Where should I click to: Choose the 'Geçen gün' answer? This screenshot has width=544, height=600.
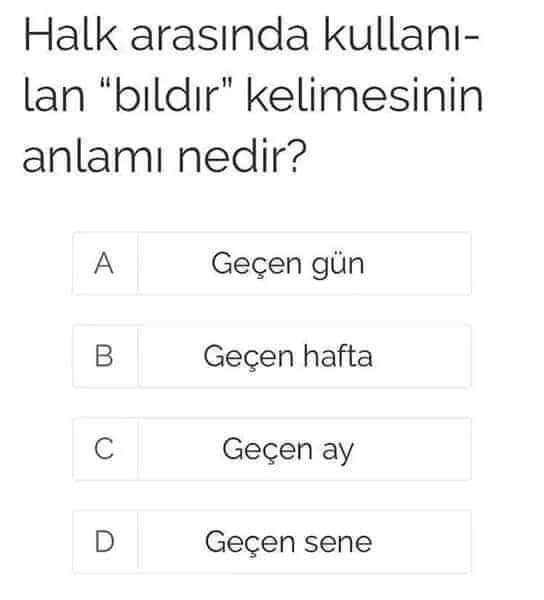pyautogui.click(x=304, y=263)
